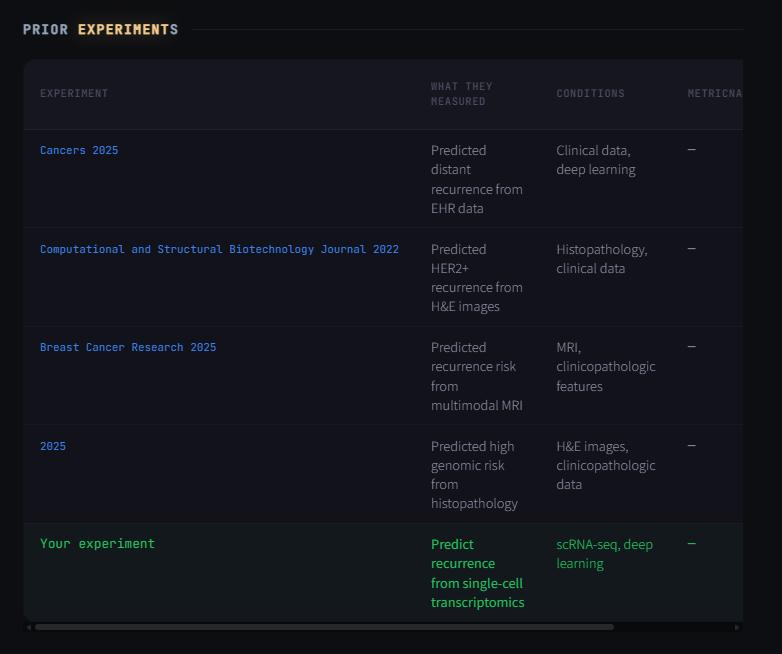Image resolution: width=782 pixels, height=654 pixels.
Task: Select the Predicted HER2+ recurrence cell
Action: point(476,277)
